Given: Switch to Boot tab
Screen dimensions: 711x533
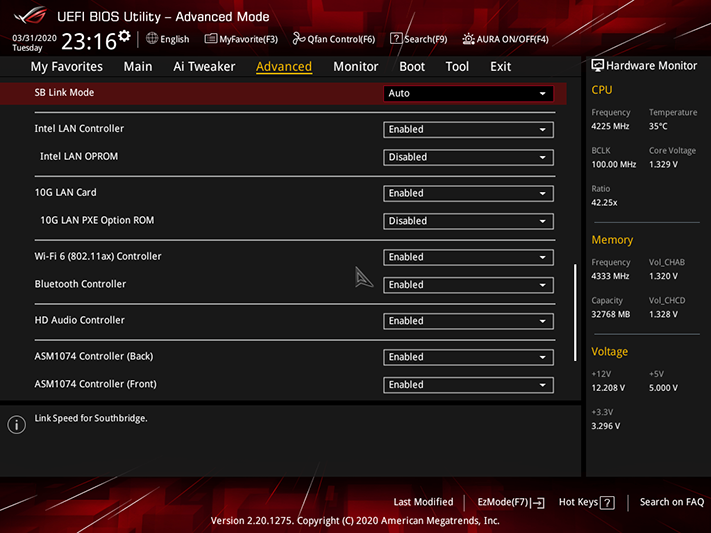Looking at the screenshot, I should [x=412, y=67].
